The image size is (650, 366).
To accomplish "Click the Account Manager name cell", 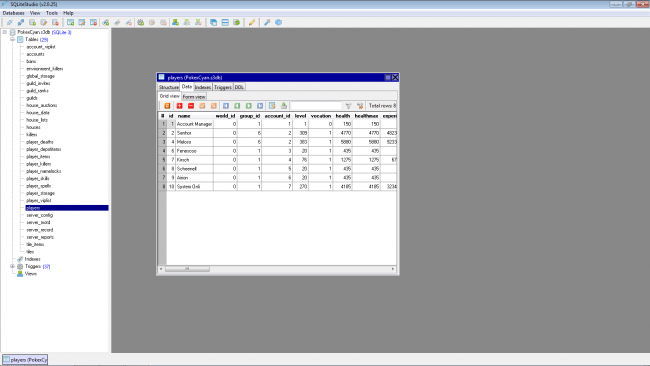I will (194, 124).
